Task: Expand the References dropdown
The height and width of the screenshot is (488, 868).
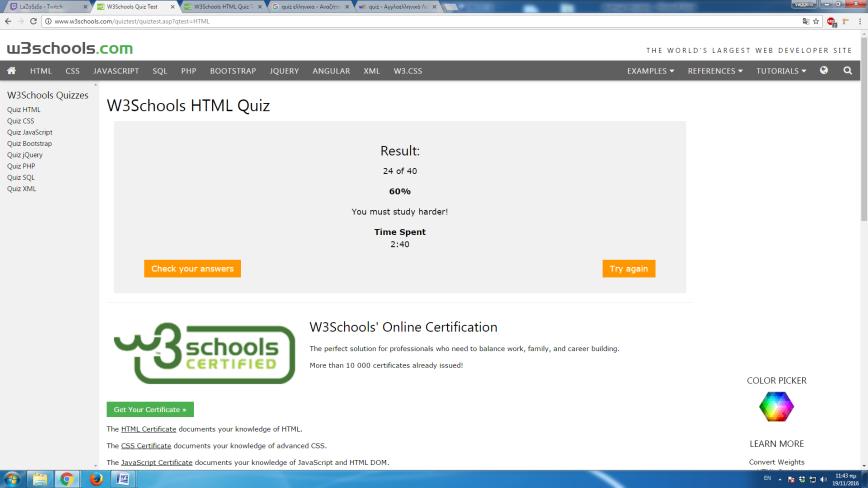Action: [715, 71]
